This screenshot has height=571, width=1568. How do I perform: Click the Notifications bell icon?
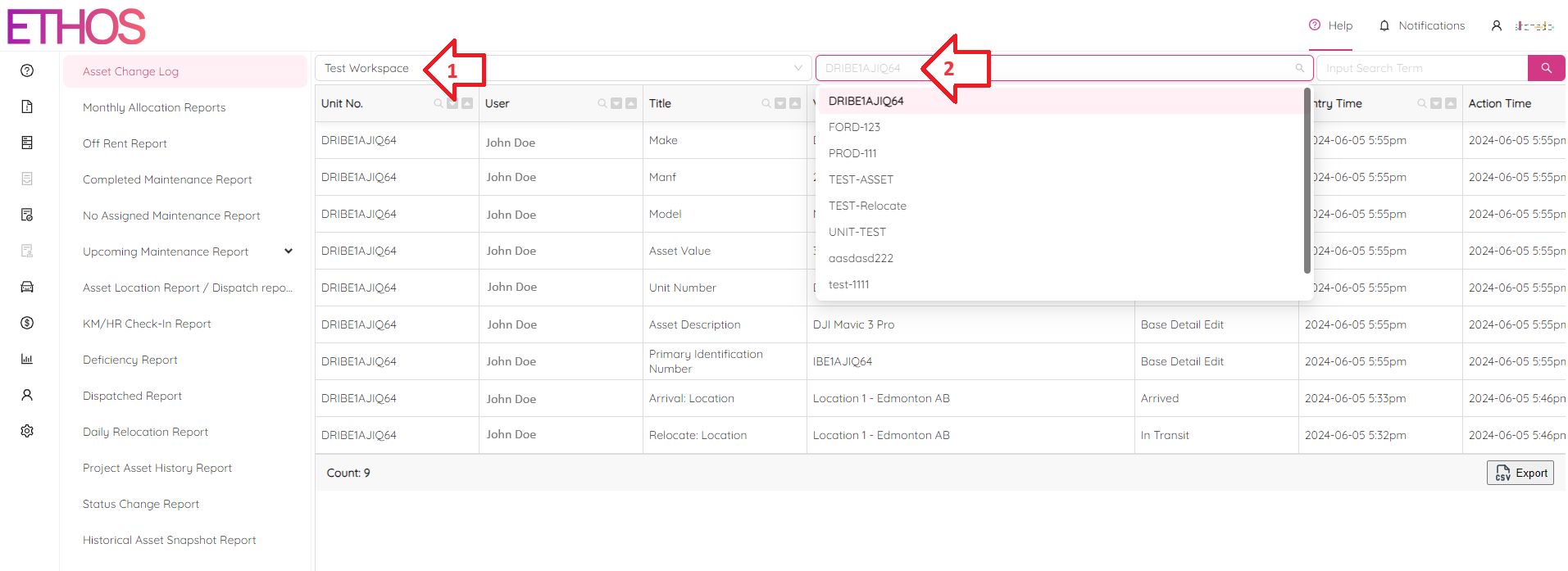[x=1384, y=25]
